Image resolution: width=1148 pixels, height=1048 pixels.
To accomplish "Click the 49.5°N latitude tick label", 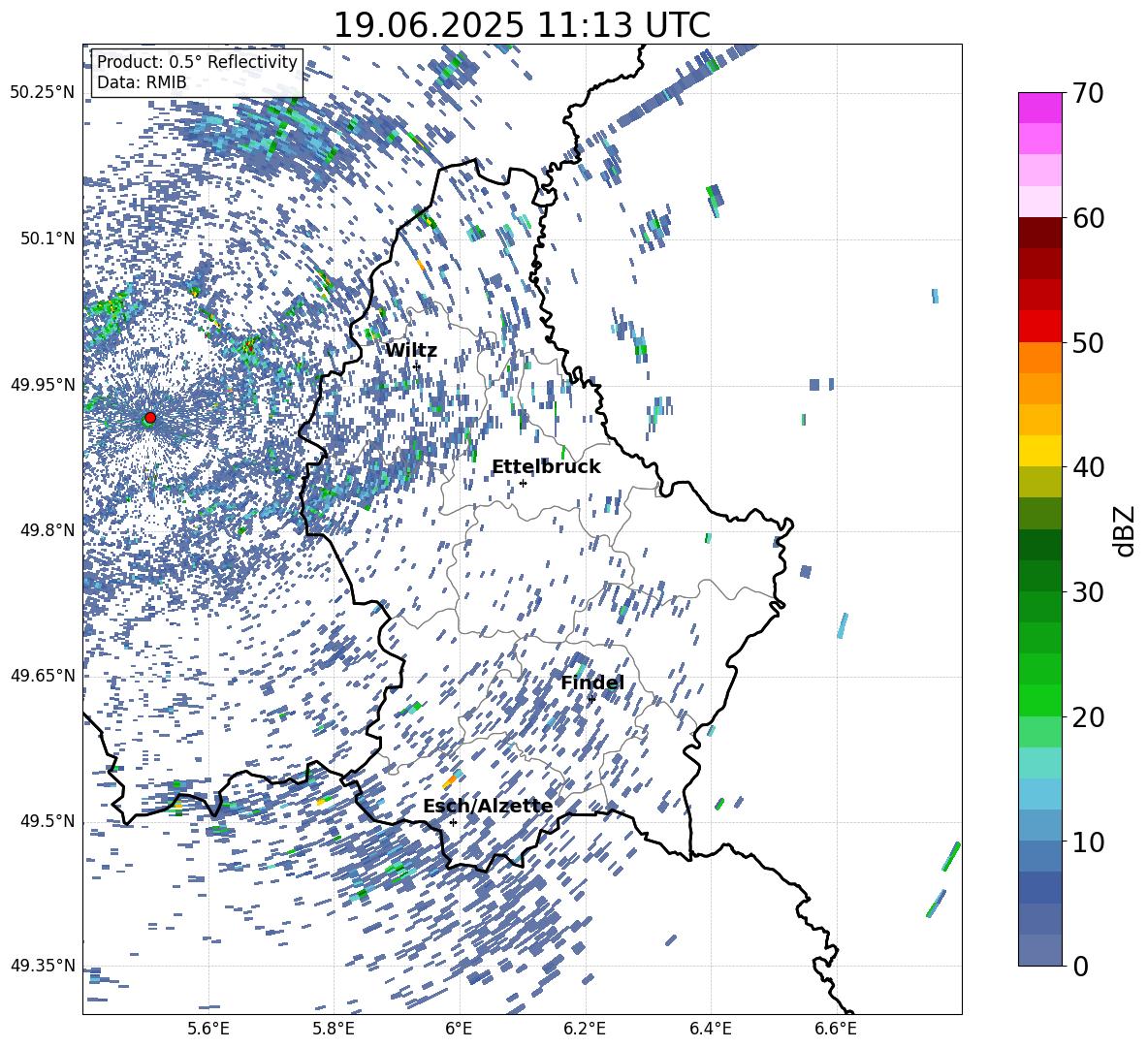I will [48, 820].
